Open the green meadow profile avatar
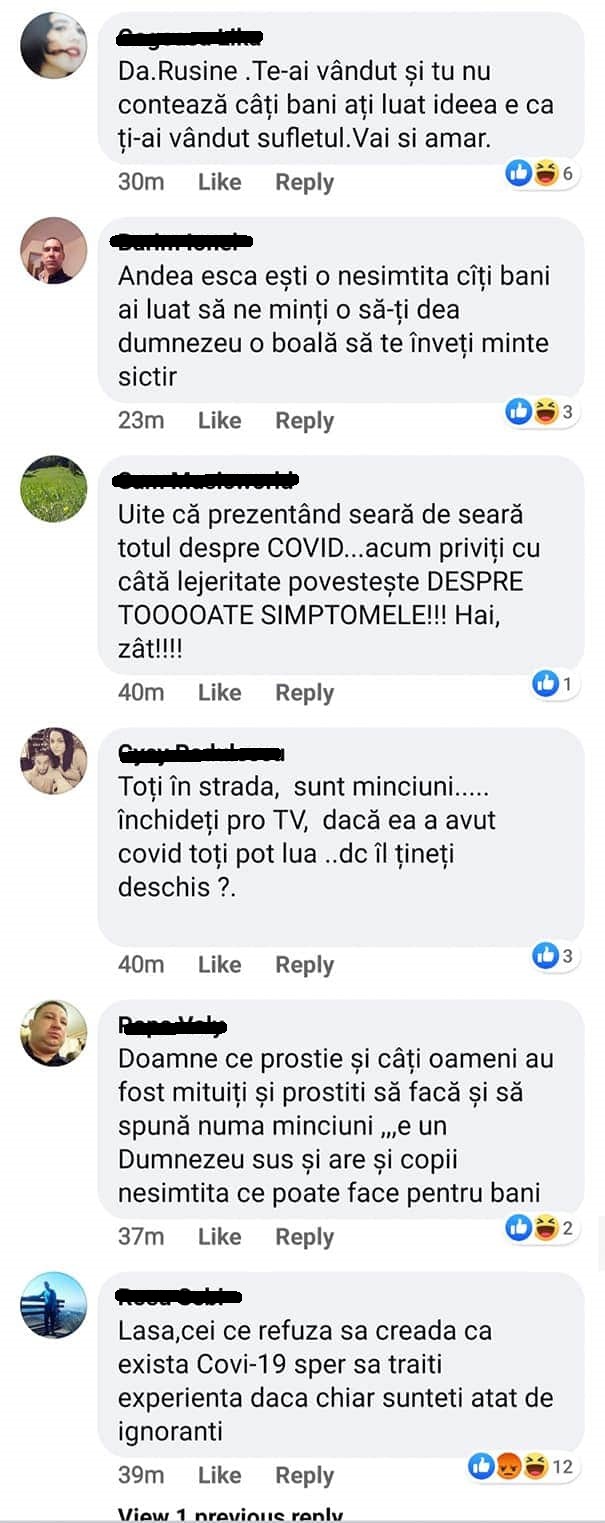The image size is (605, 1523). coord(53,489)
